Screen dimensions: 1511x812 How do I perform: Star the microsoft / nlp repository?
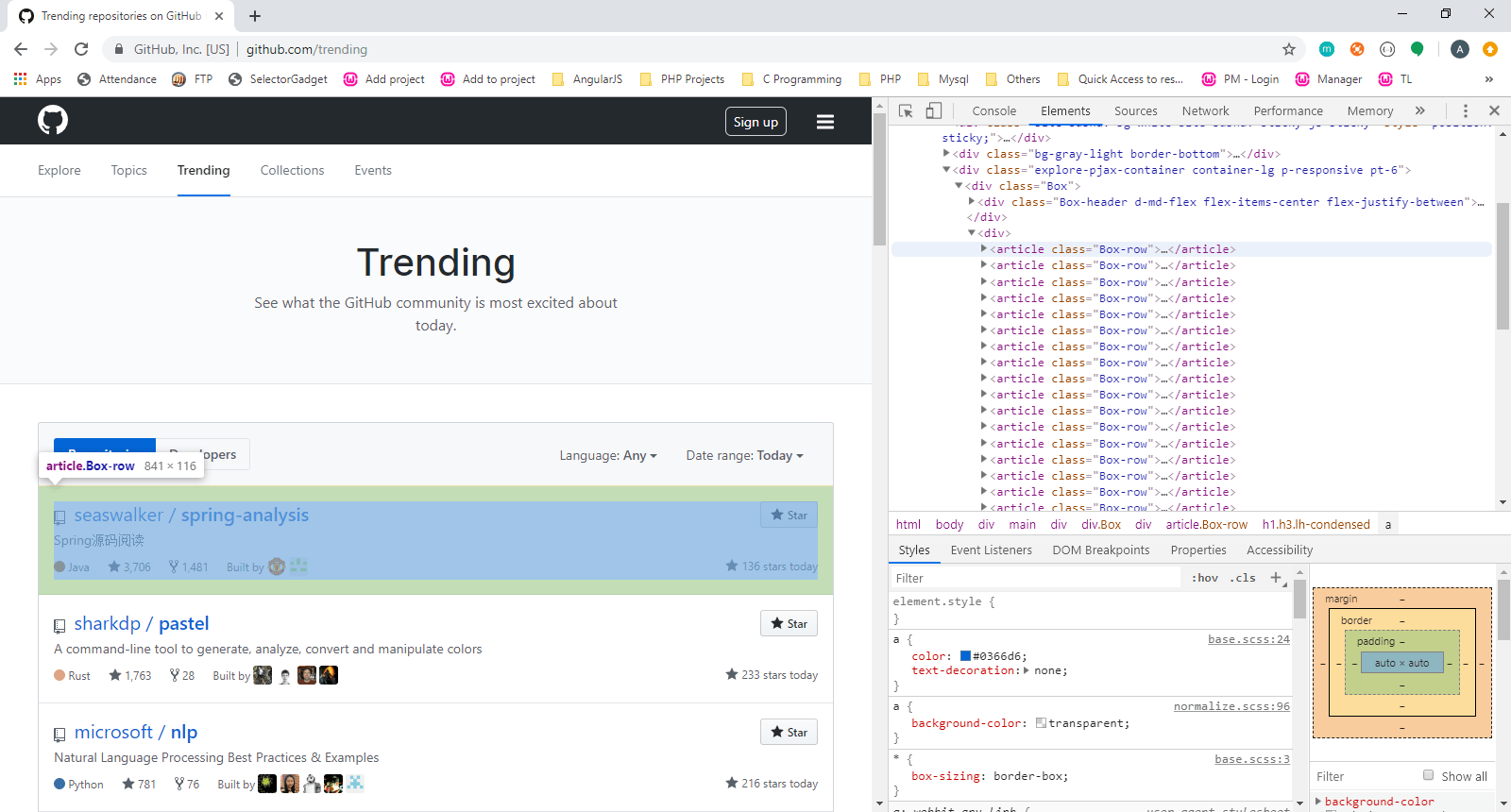(789, 732)
